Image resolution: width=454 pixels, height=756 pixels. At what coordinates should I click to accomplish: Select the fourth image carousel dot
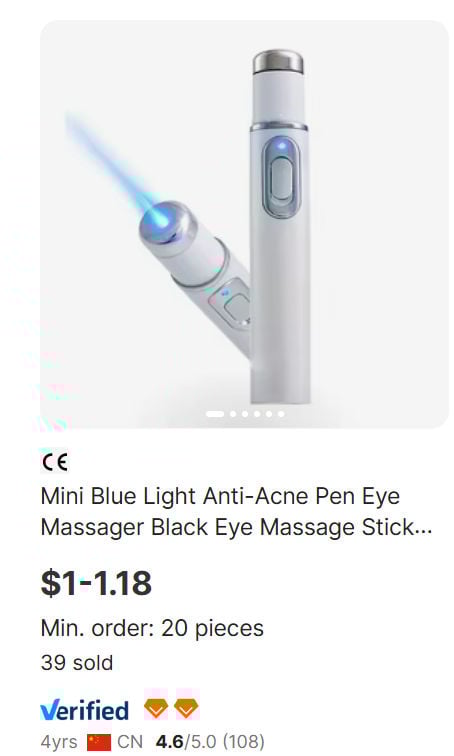257,414
